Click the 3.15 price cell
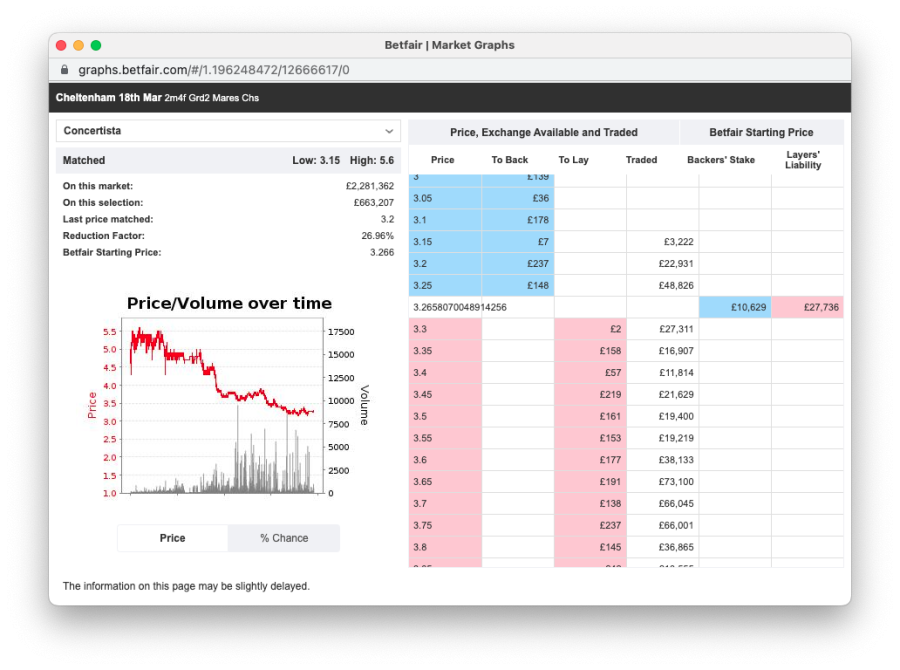 (x=445, y=242)
